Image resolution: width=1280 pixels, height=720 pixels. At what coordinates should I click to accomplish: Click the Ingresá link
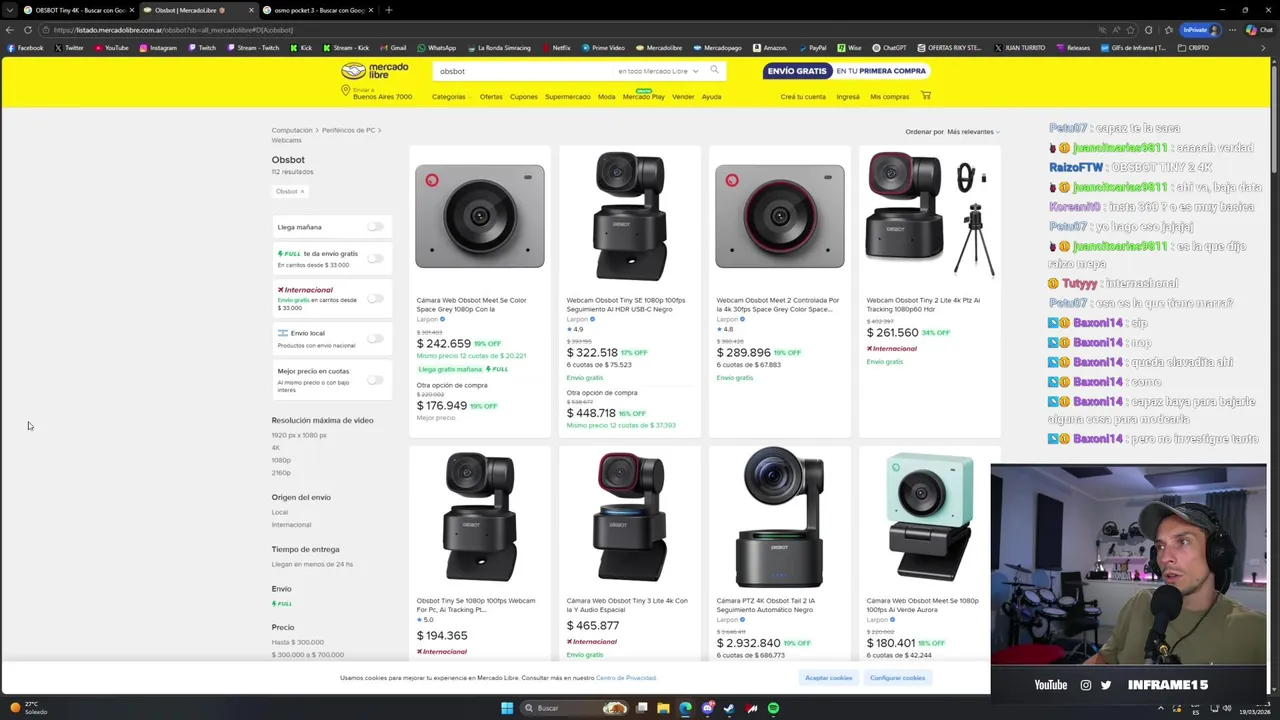click(848, 97)
